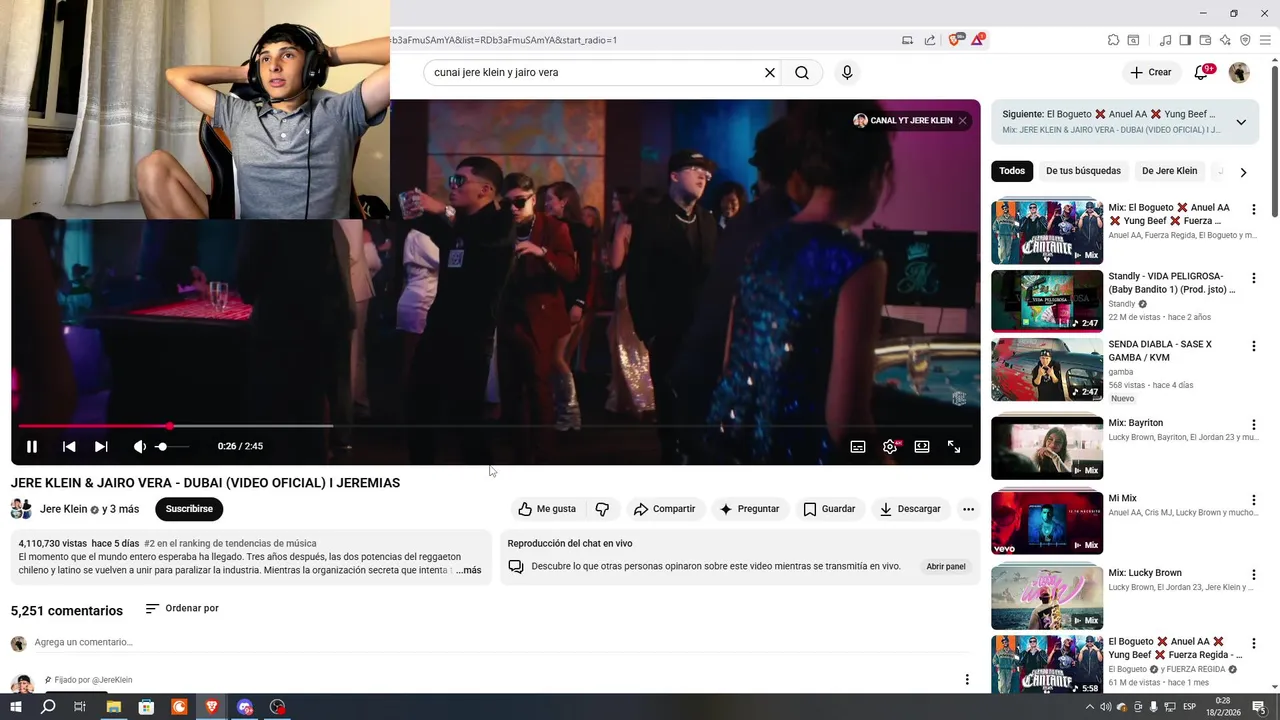1280x720 pixels.
Task: Open YouTube notifications bell
Action: pyautogui.click(x=1203, y=72)
